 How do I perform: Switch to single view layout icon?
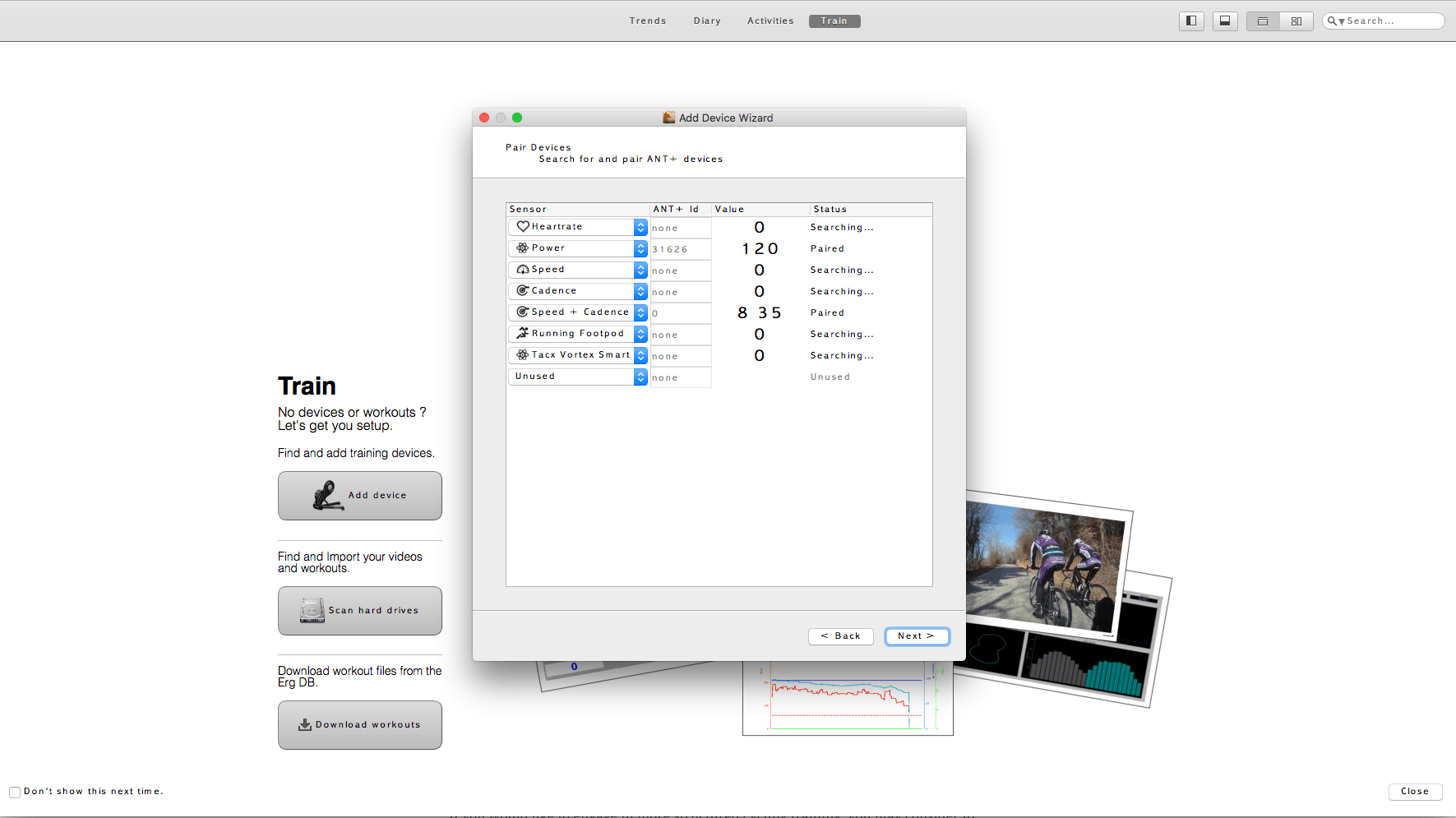click(x=1263, y=21)
